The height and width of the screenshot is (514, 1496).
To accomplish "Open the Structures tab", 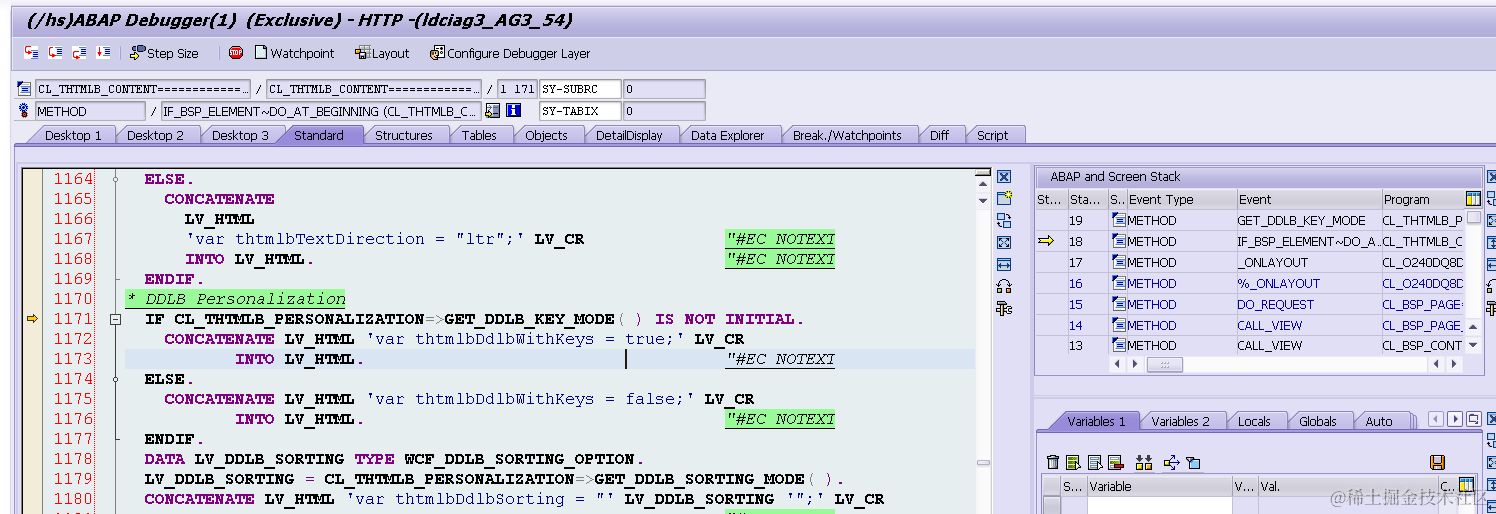I will point(404,135).
